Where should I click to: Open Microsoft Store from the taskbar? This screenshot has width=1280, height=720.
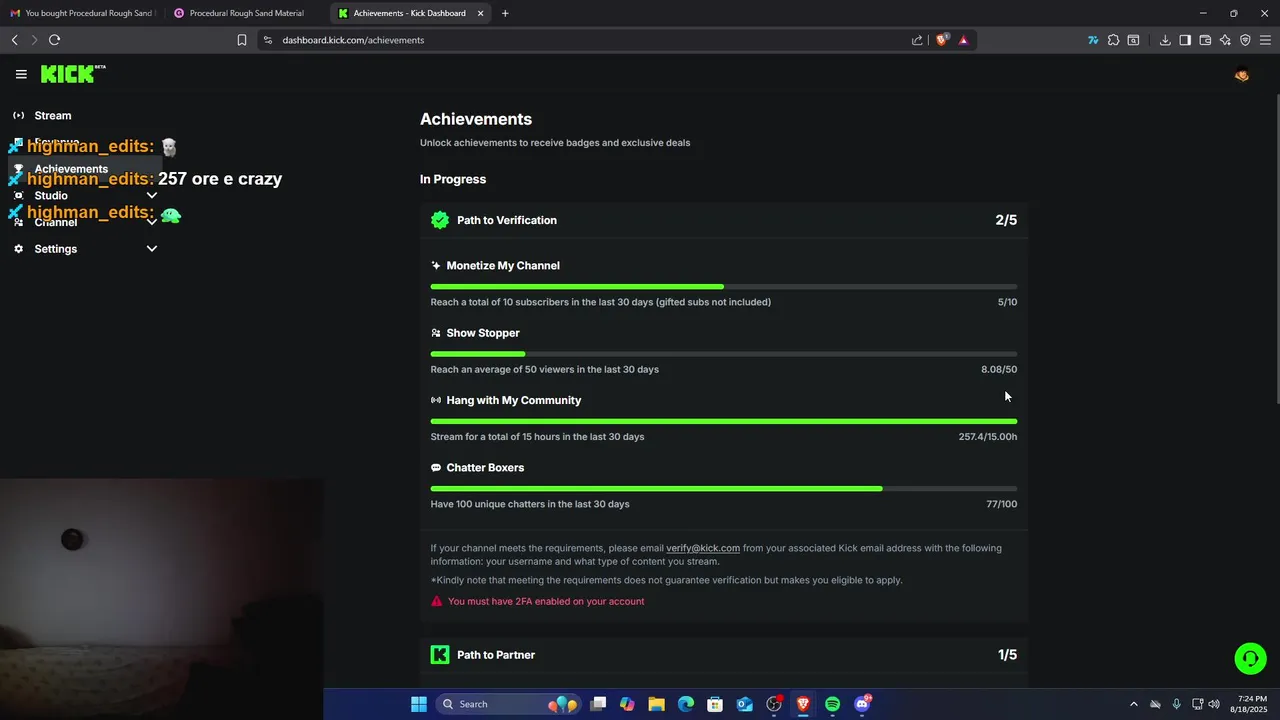click(x=715, y=704)
